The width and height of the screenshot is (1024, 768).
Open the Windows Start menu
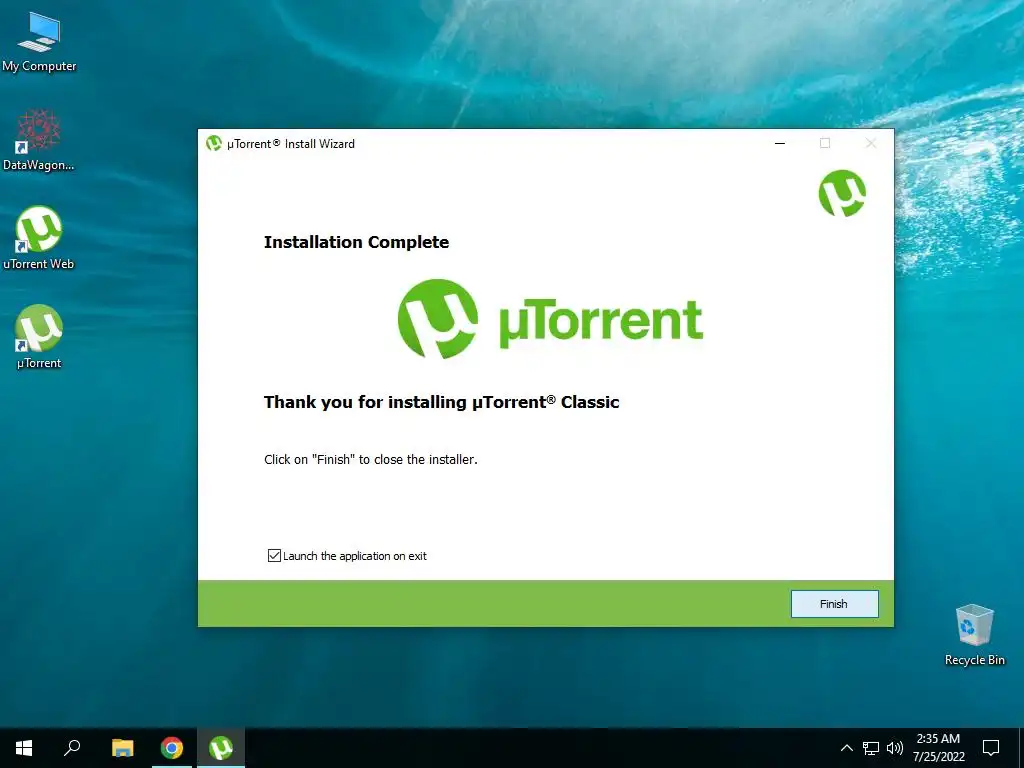pos(24,748)
